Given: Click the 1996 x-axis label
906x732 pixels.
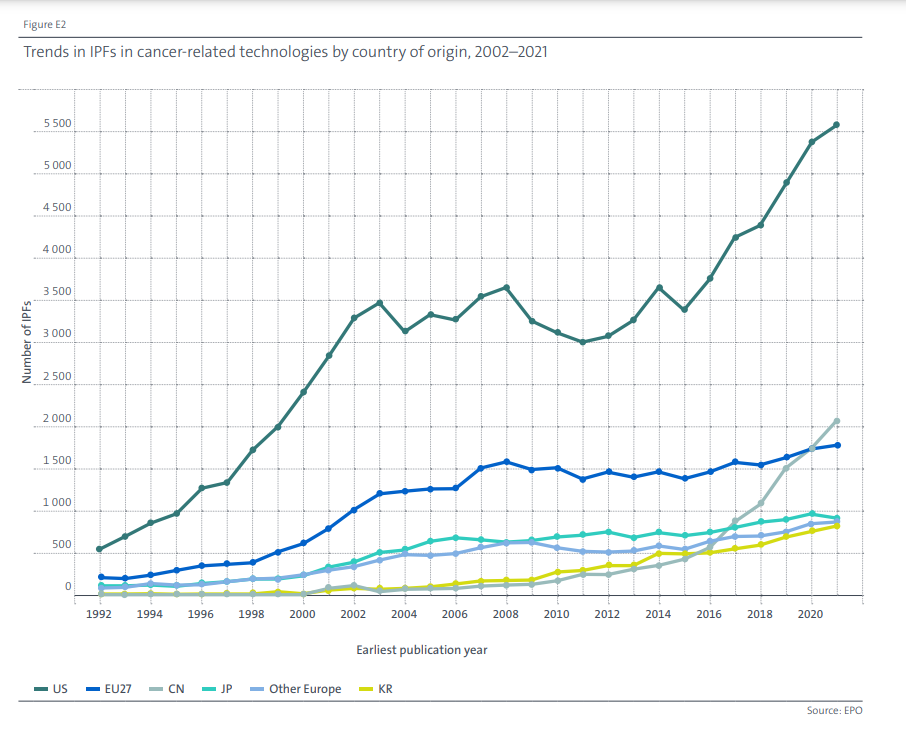Looking at the screenshot, I should 200,614.
